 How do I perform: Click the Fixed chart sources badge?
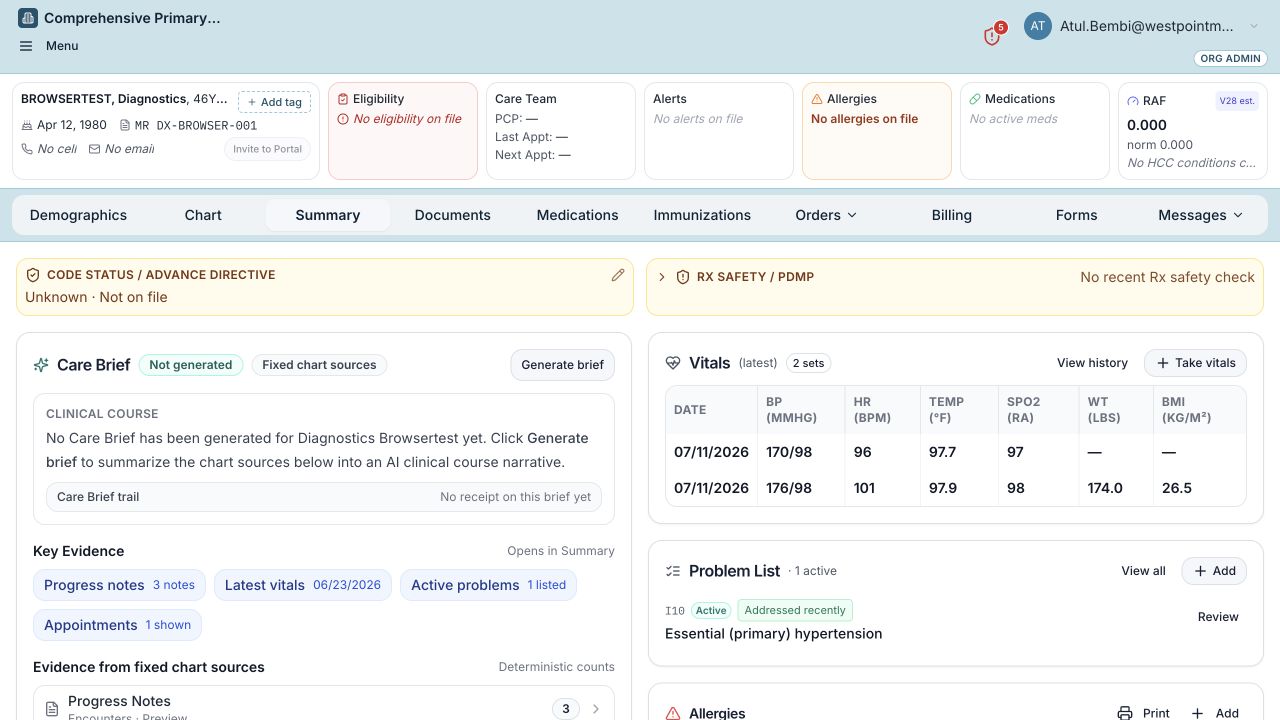click(319, 365)
